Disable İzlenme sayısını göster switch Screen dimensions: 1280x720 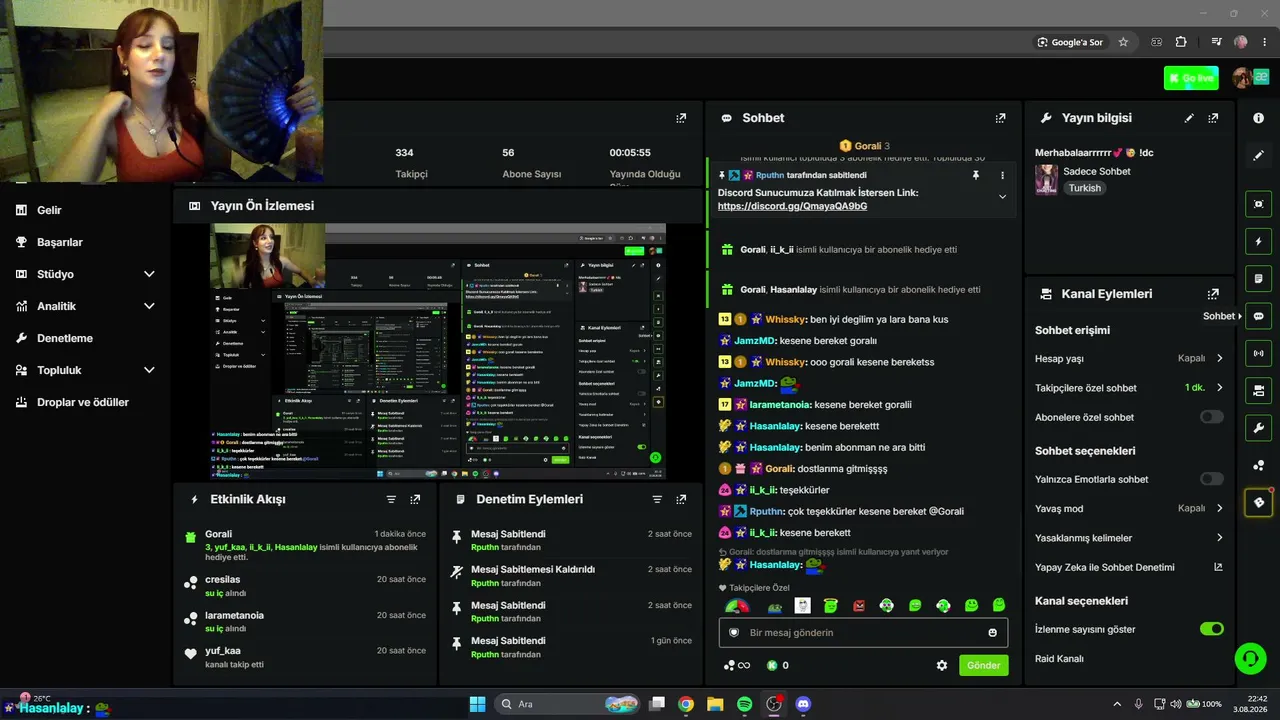[x=1211, y=629]
